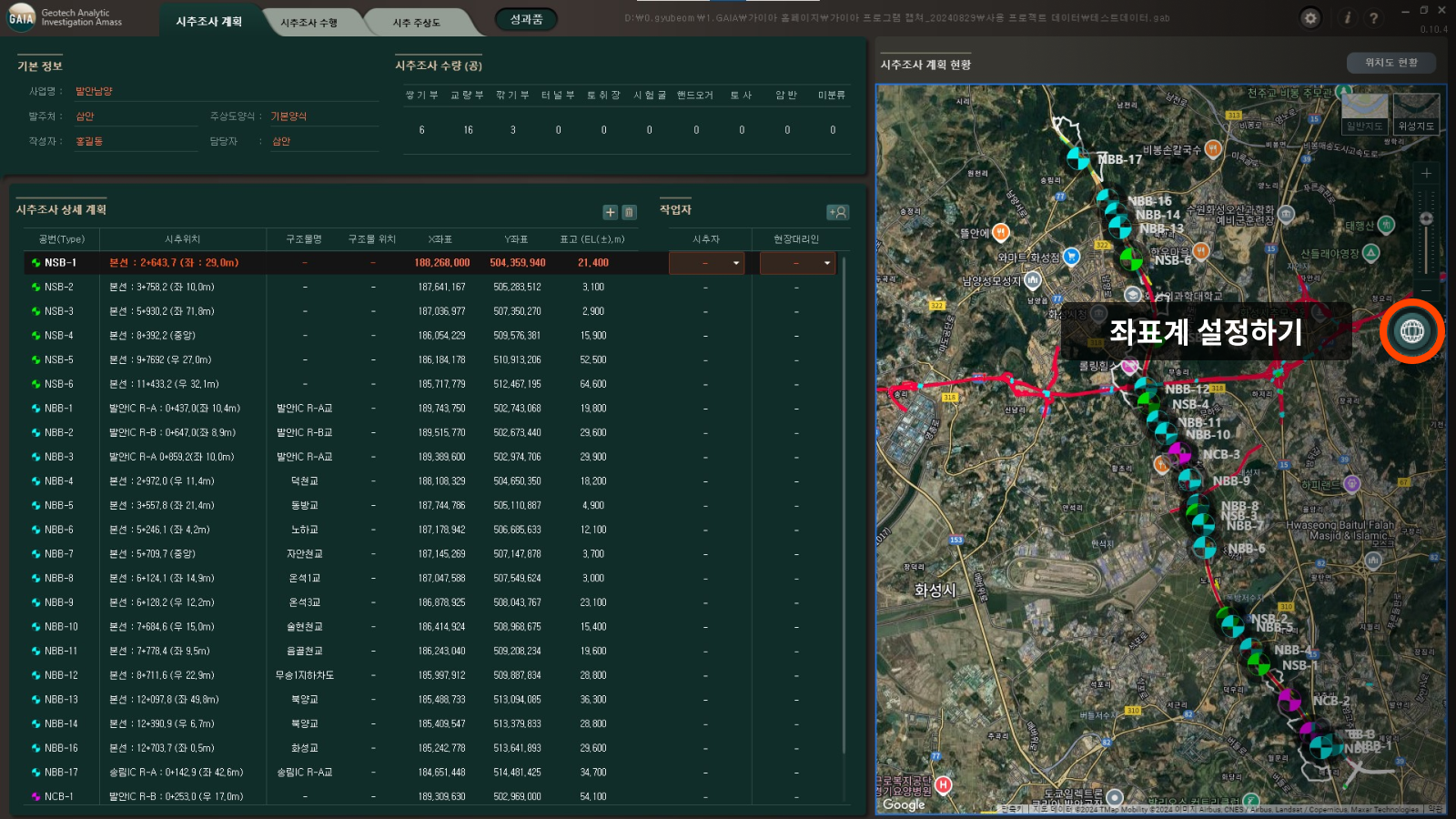Click the trash delete row icon
This screenshot has width=1456, height=819.
[629, 212]
